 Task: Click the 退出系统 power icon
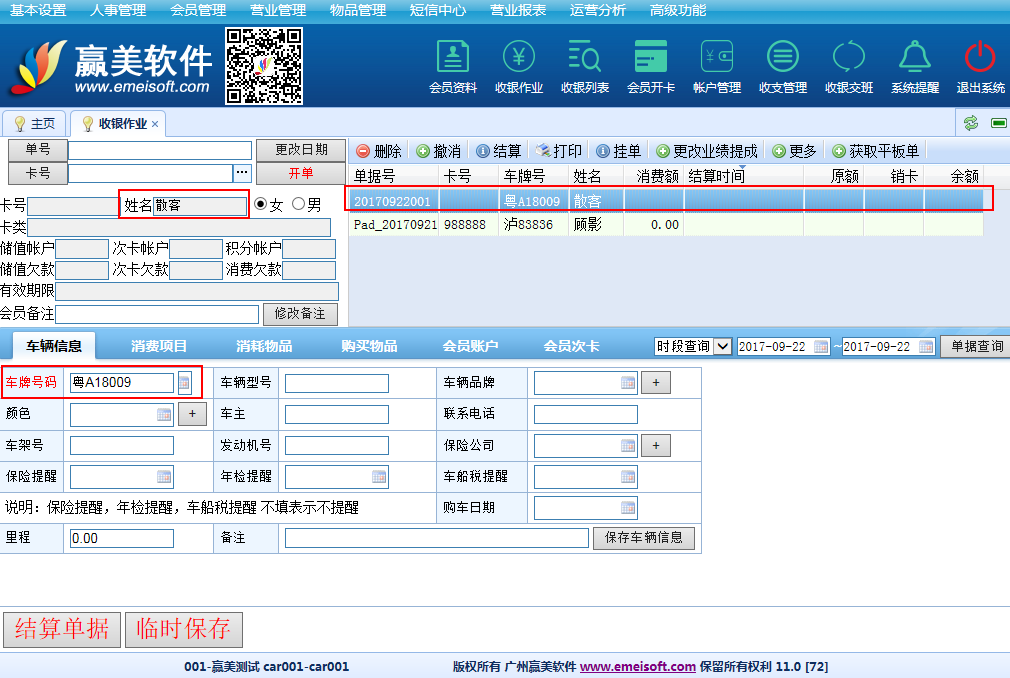[x=980, y=65]
